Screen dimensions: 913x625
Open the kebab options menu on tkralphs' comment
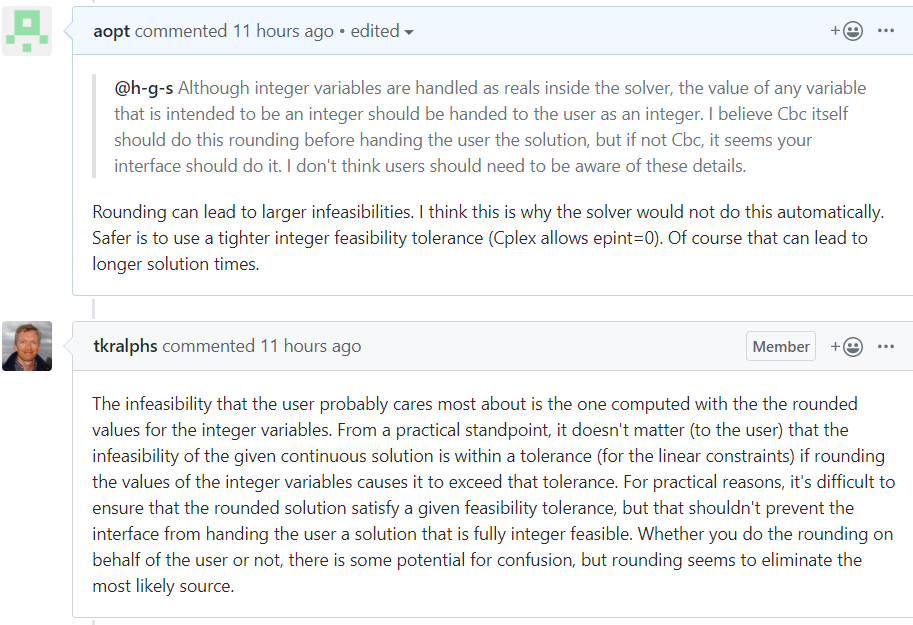click(x=884, y=346)
